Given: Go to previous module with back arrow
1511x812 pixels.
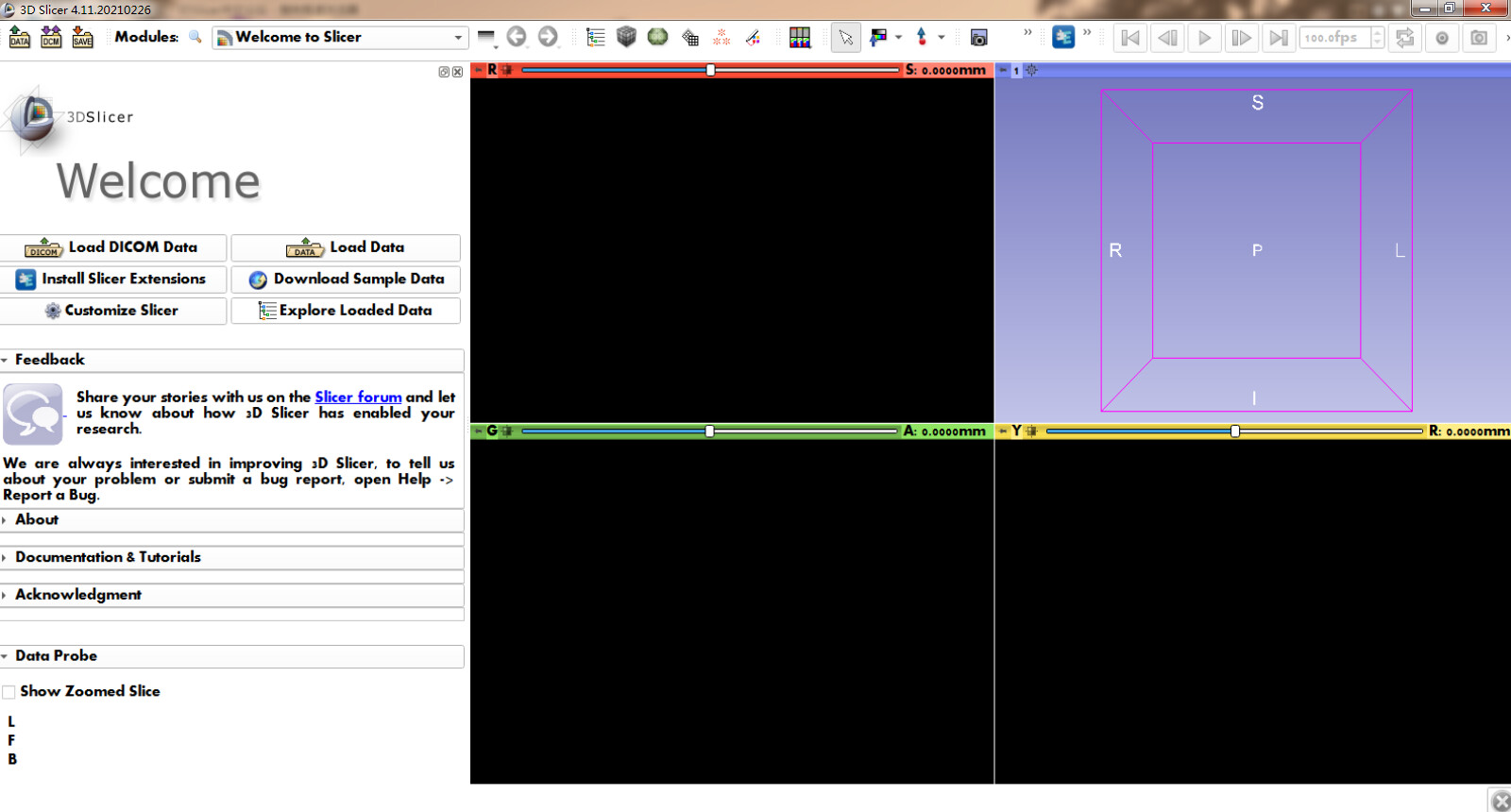Looking at the screenshot, I should tap(517, 37).
